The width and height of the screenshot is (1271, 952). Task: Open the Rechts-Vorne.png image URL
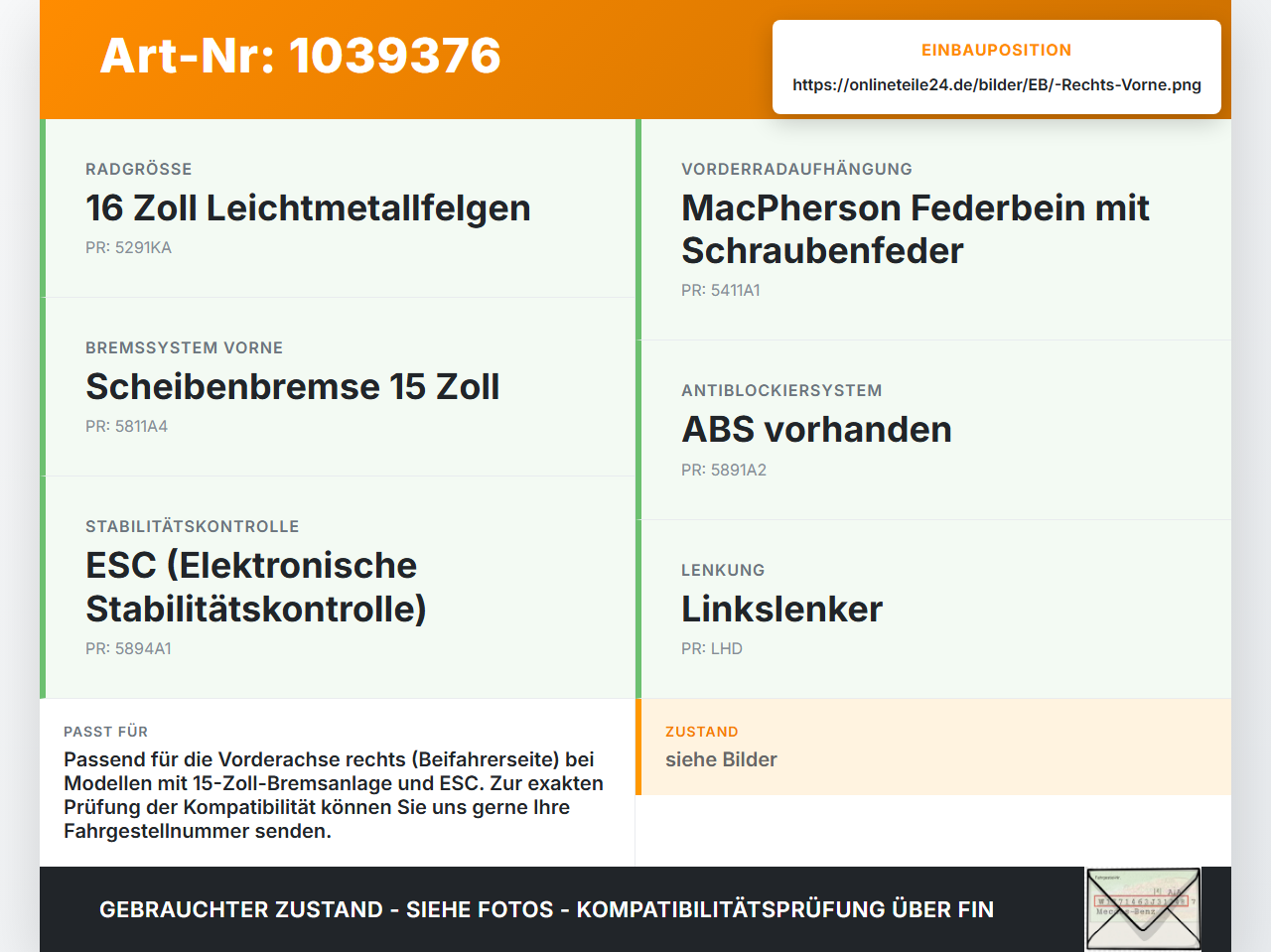tap(997, 84)
